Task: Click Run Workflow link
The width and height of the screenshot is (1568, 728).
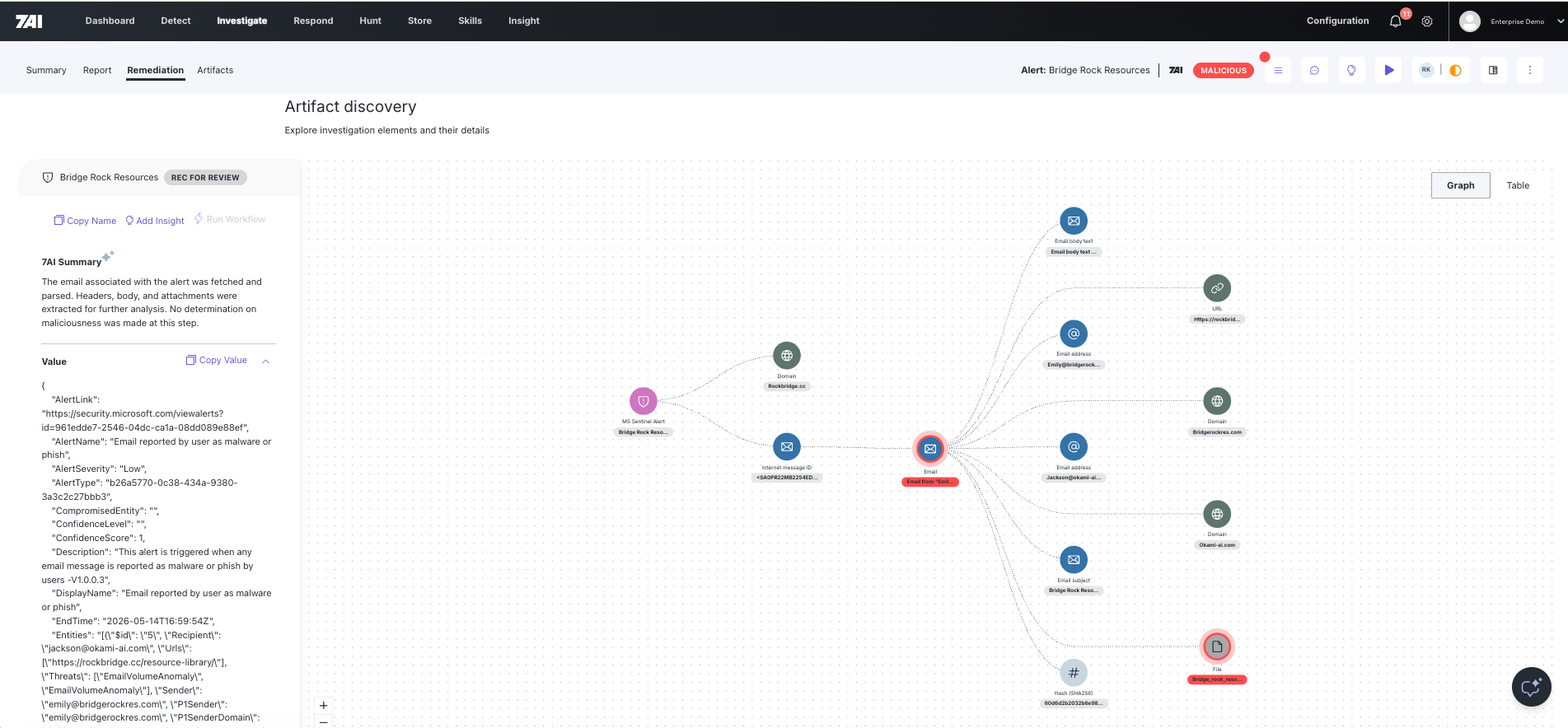Action: (x=230, y=219)
